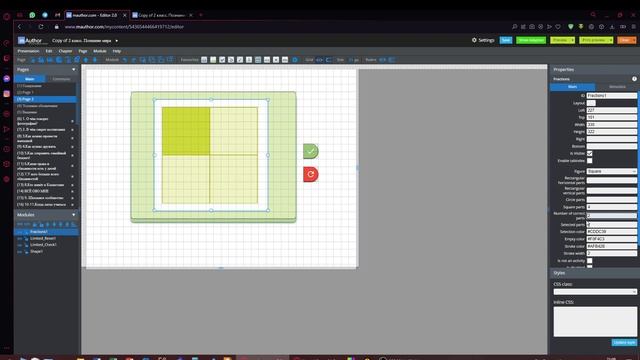Click the blue Save button

pos(506,40)
